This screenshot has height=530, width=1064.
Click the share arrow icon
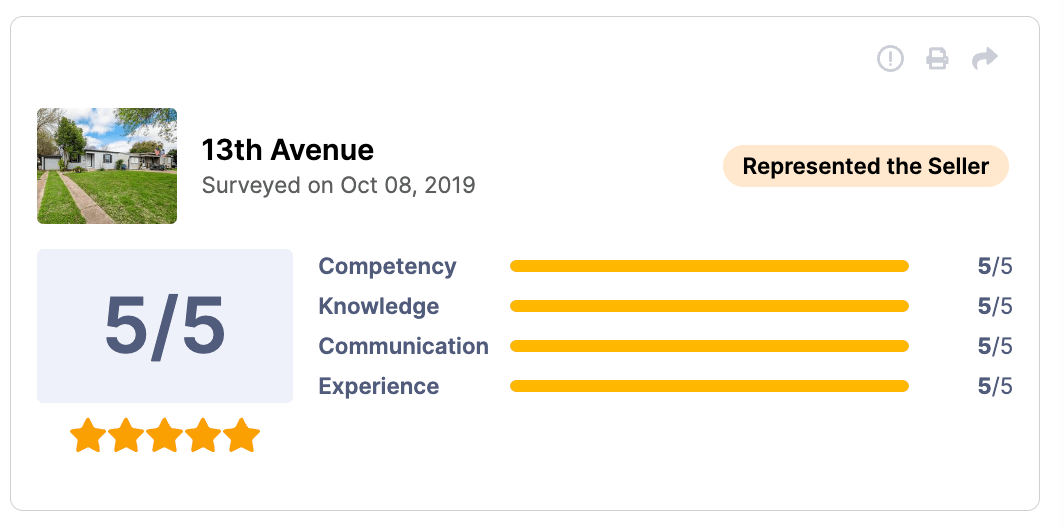(x=985, y=59)
